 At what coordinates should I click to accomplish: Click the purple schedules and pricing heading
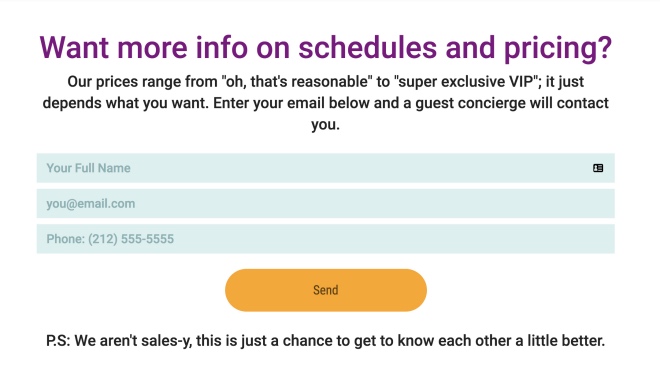325,48
